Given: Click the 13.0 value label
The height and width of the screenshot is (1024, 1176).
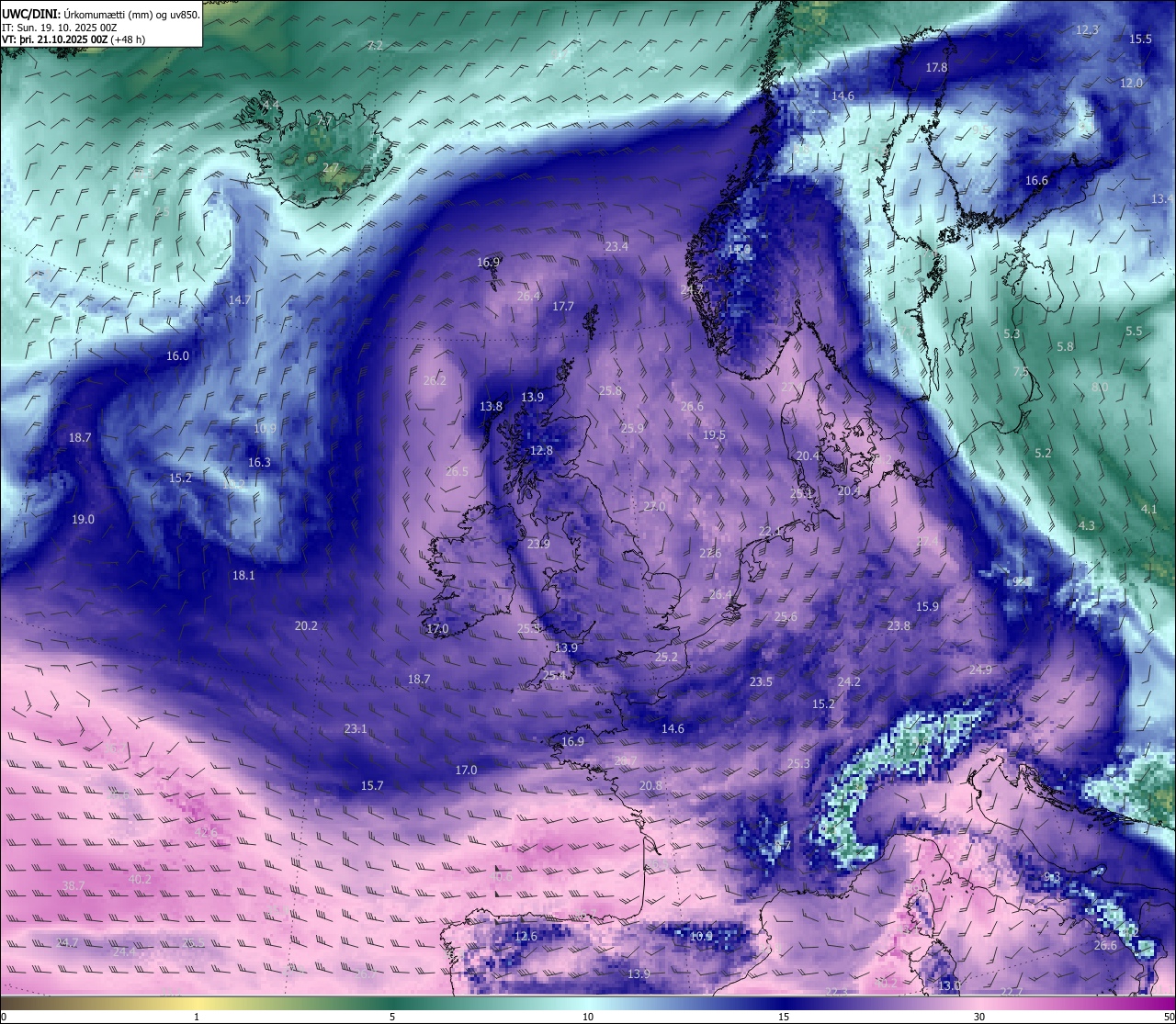Looking at the screenshot, I should 949,986.
